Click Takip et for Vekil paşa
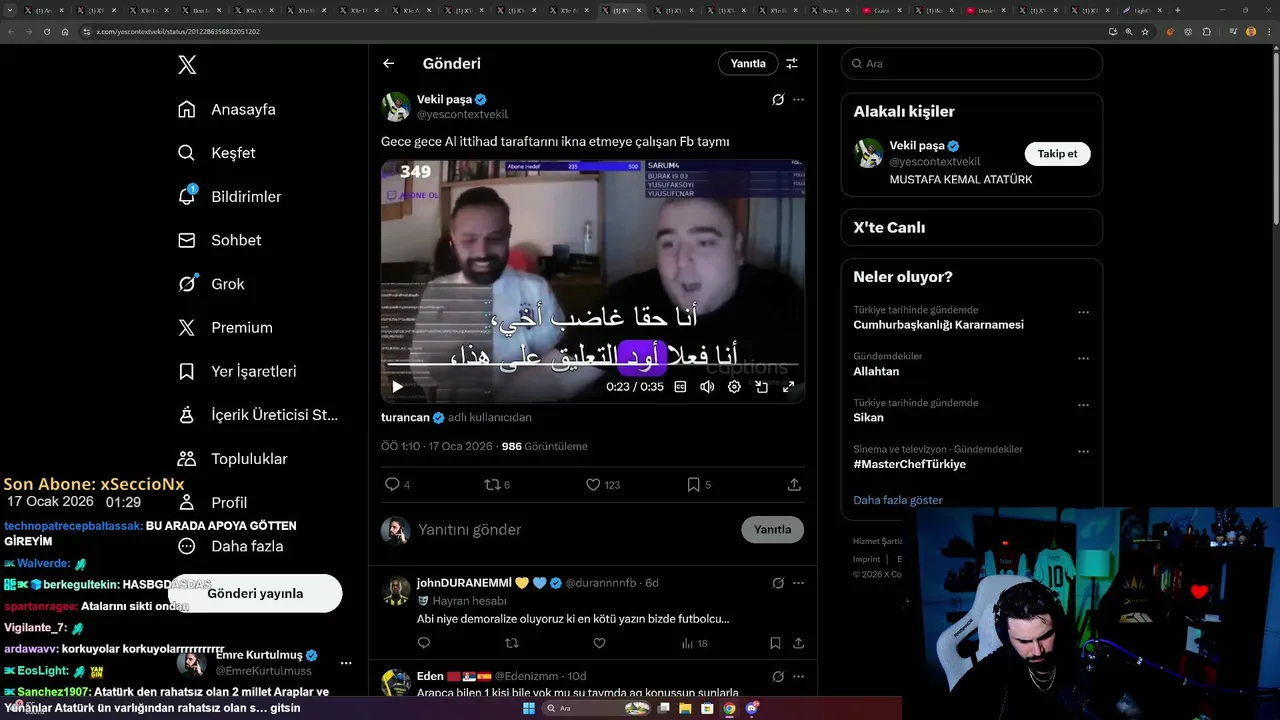The image size is (1280, 720). (x=1057, y=154)
